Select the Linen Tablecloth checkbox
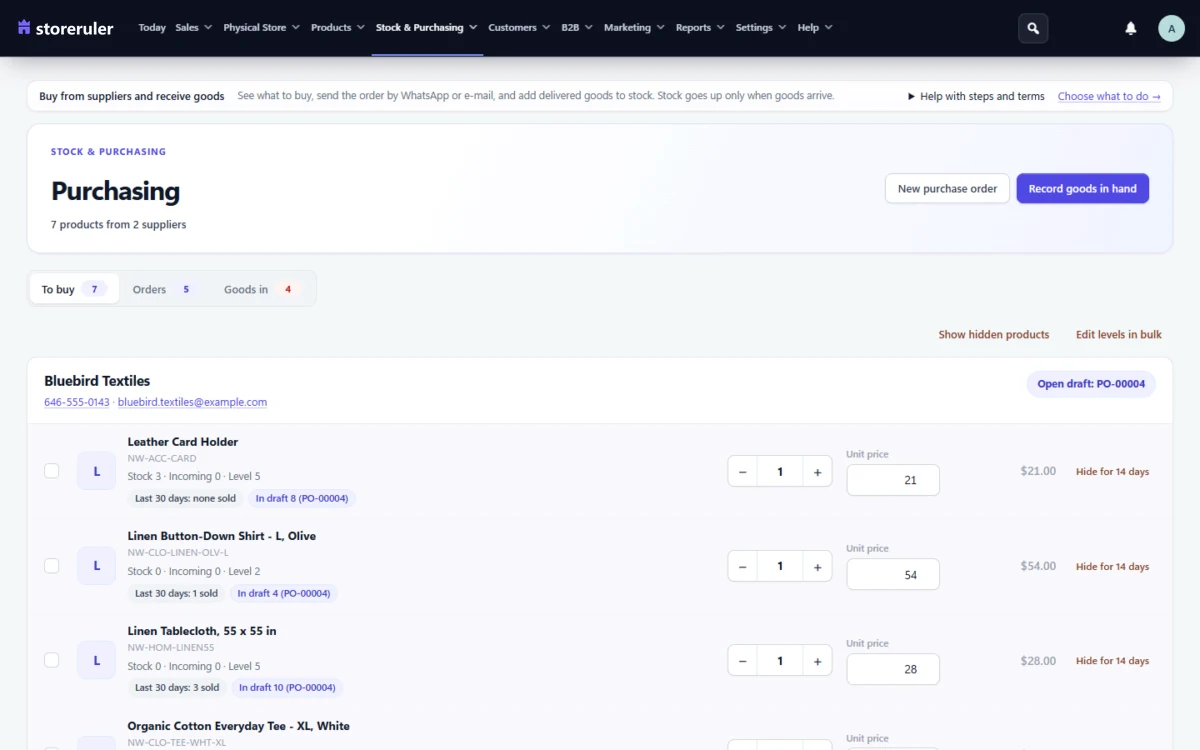Viewport: 1200px width, 750px height. point(52,660)
